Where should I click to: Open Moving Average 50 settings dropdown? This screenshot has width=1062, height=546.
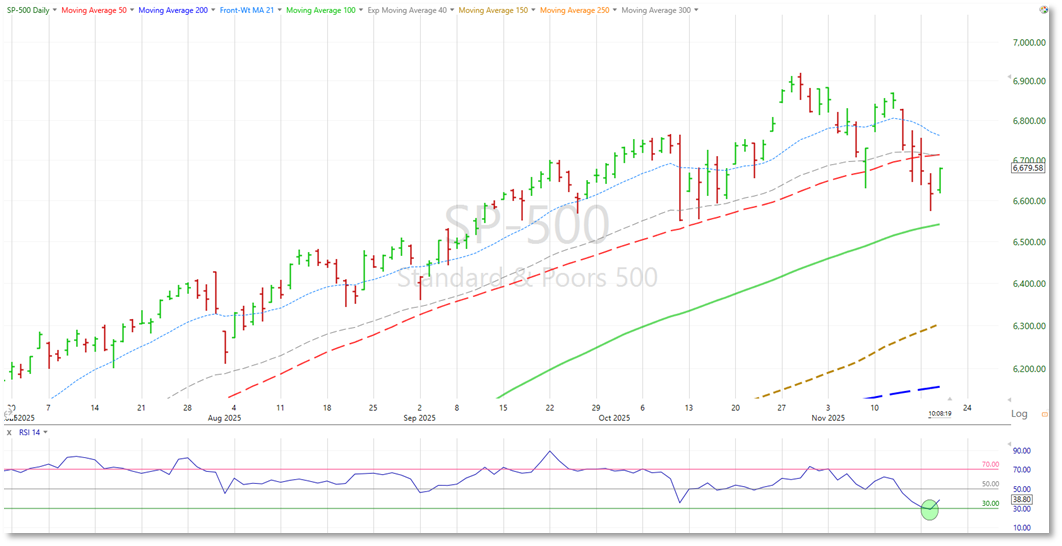point(132,10)
